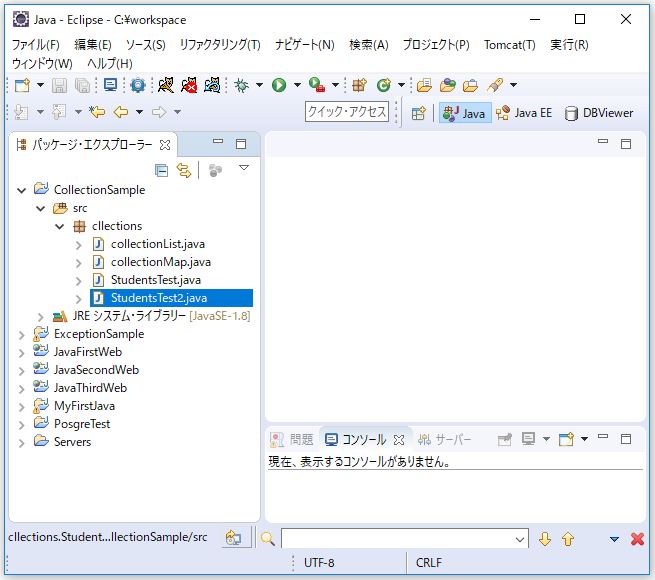Collapse all in Package Explorer
The width and height of the screenshot is (655, 580).
point(161,170)
